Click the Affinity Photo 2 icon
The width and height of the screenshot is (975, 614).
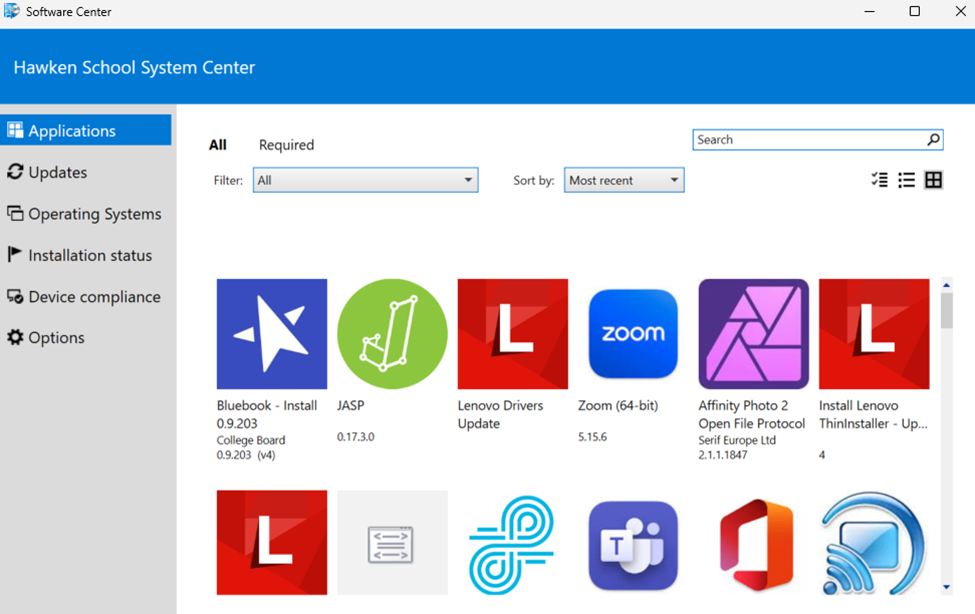(753, 334)
